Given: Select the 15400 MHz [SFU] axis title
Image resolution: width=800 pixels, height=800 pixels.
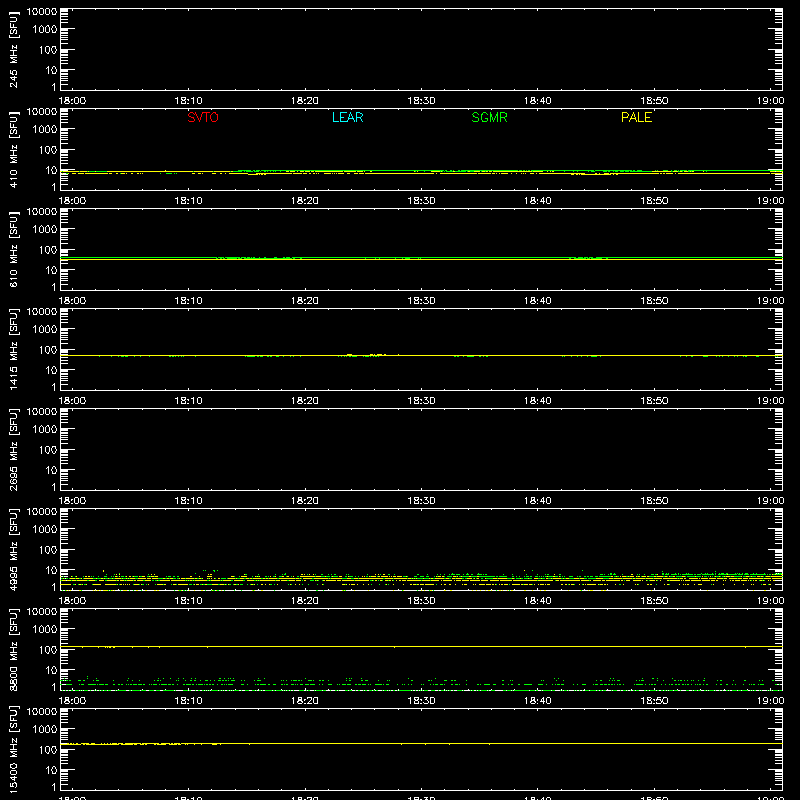Looking at the screenshot, I should (14, 749).
